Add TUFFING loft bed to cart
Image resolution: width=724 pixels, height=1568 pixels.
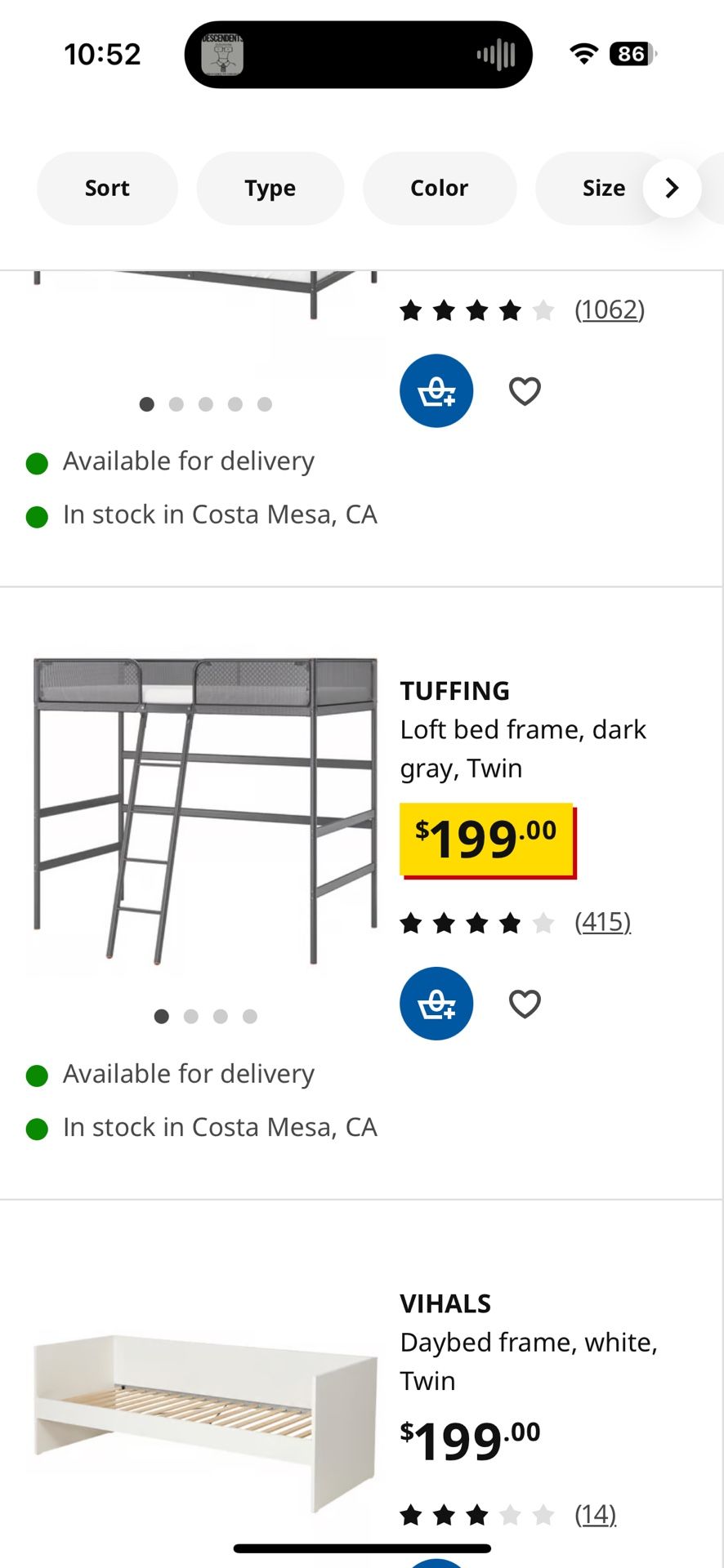(x=436, y=1003)
